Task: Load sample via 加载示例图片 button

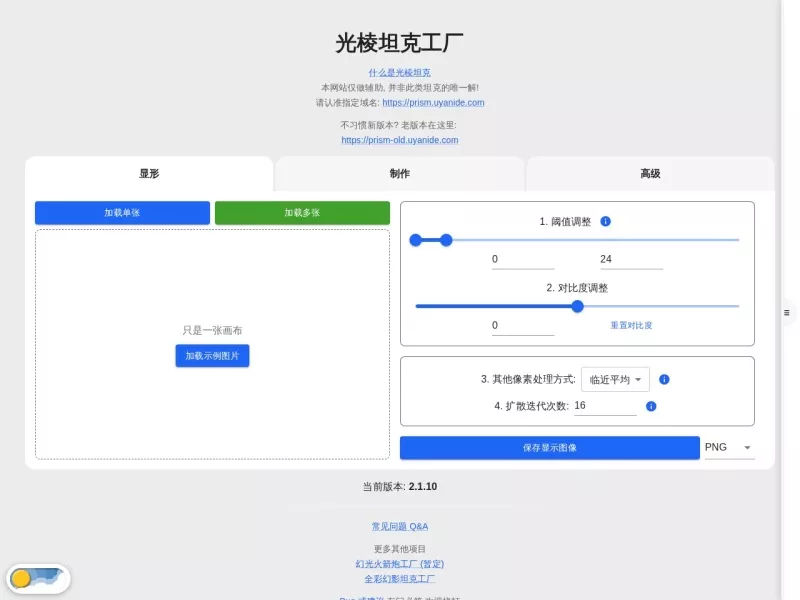Action: [x=212, y=356]
